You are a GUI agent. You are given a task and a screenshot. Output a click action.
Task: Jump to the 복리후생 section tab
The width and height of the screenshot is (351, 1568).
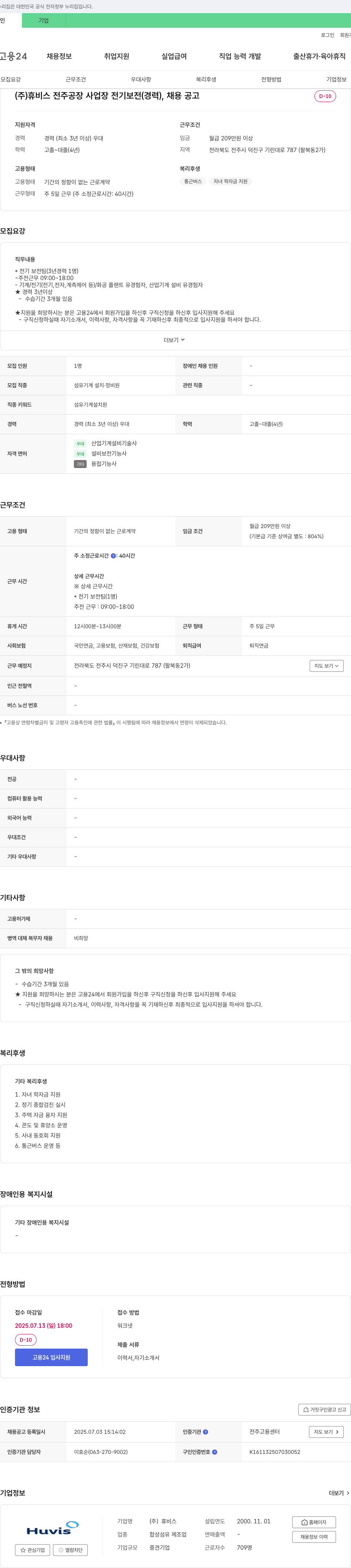[x=206, y=80]
